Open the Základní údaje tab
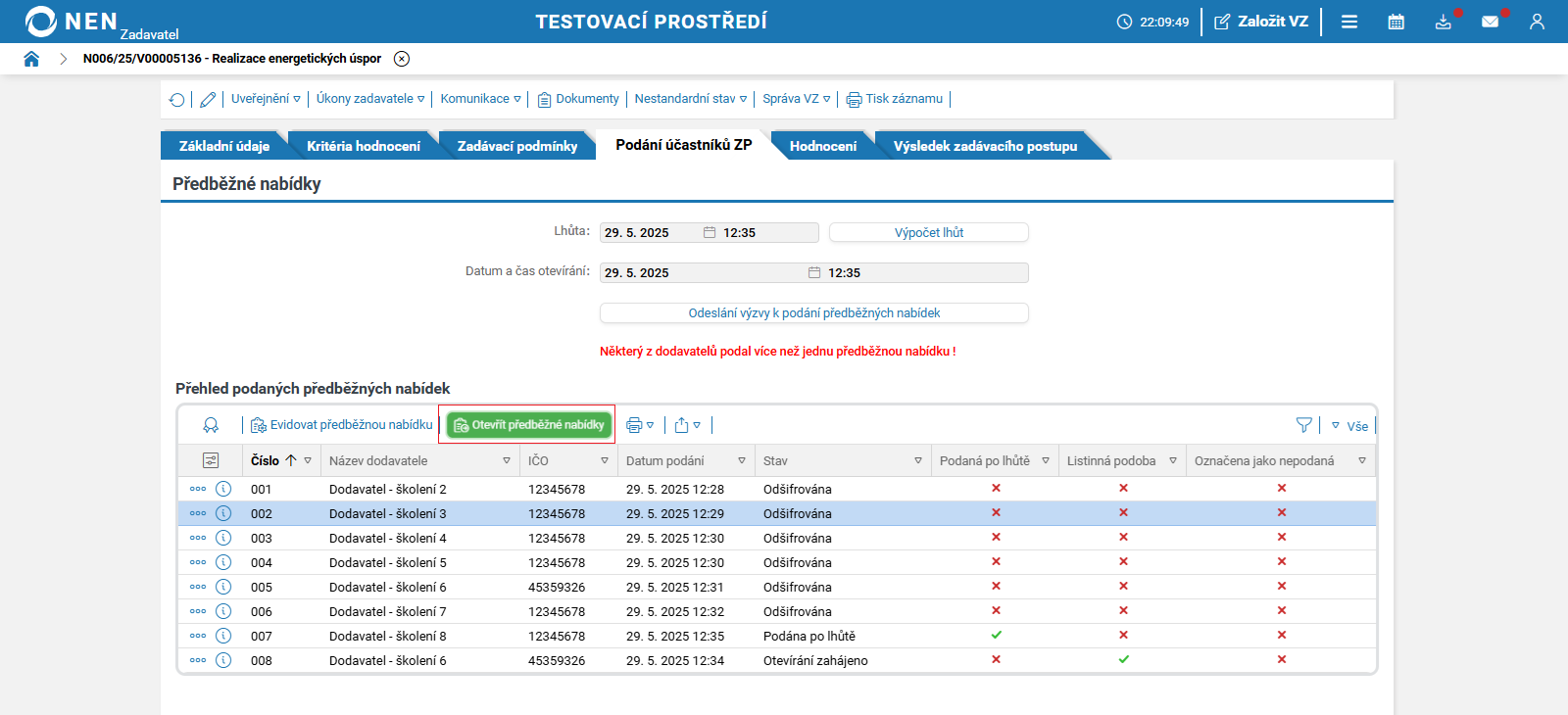Screen dimensions: 1568x715 223,146
